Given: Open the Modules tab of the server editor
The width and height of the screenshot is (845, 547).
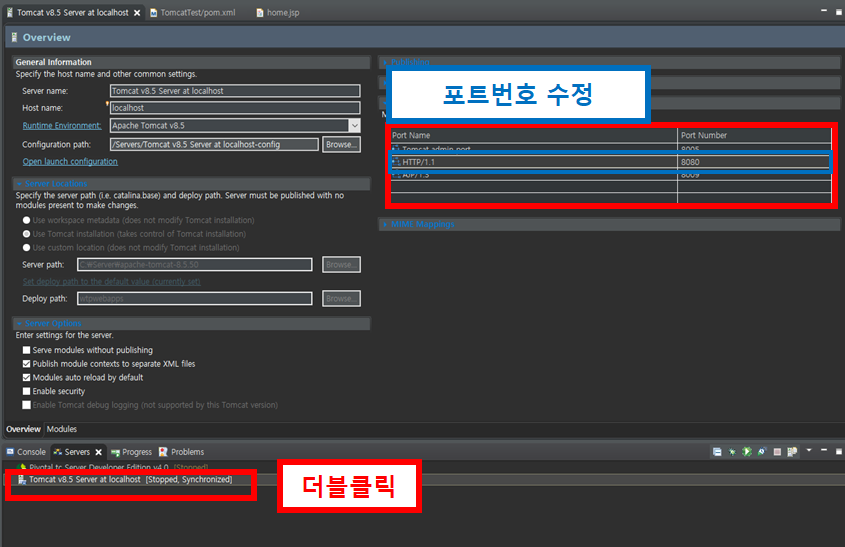Looking at the screenshot, I should click(x=61, y=429).
